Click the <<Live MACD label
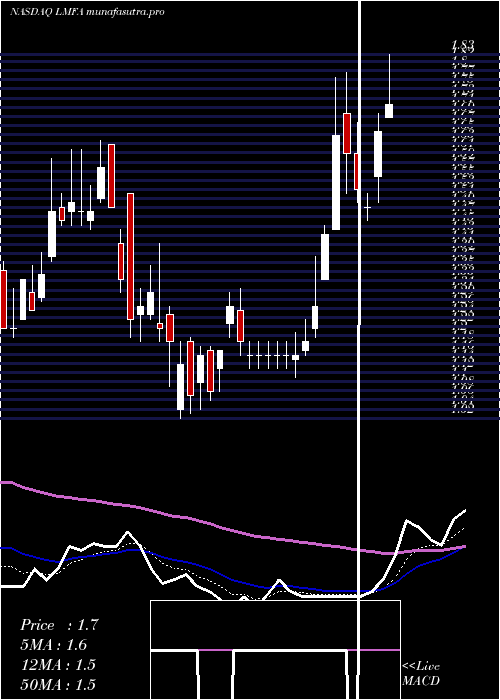 tap(421, 674)
